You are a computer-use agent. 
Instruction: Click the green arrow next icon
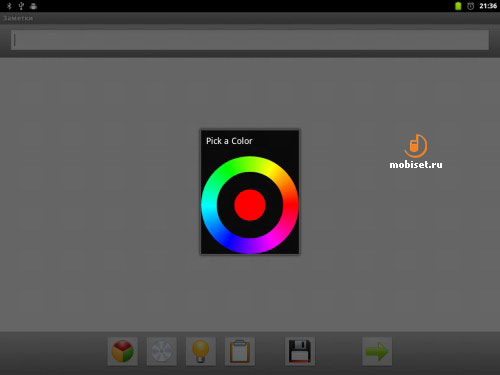pyautogui.click(x=377, y=351)
